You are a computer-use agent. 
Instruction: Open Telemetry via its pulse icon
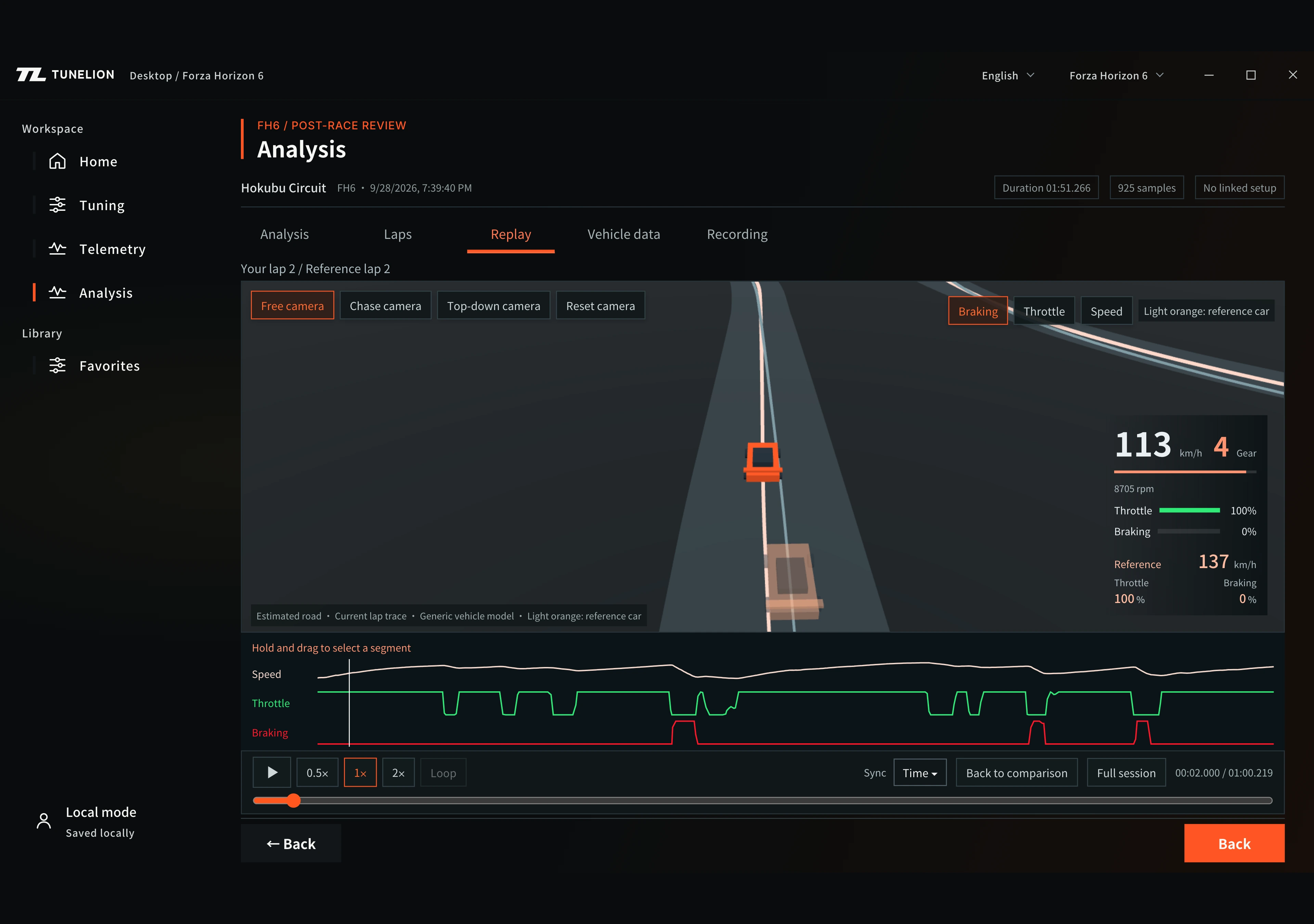[57, 249]
